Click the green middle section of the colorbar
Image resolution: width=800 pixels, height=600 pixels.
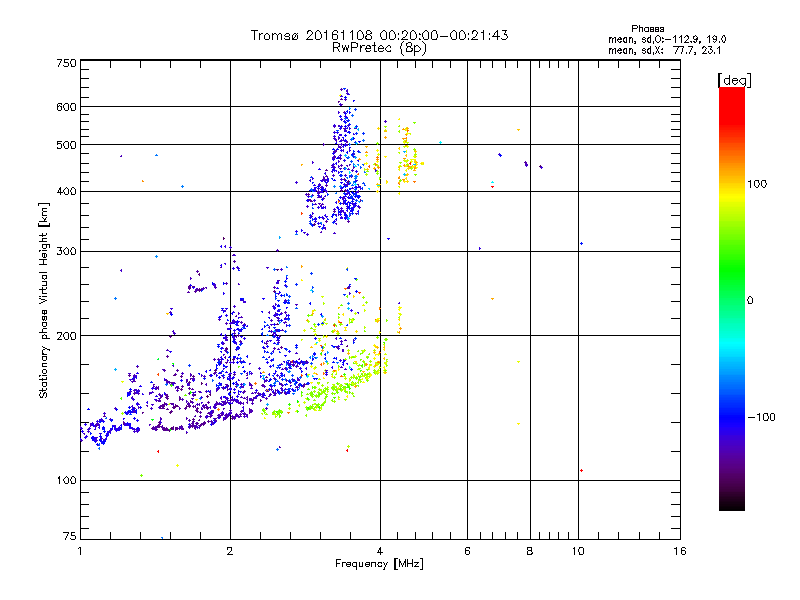click(x=732, y=270)
